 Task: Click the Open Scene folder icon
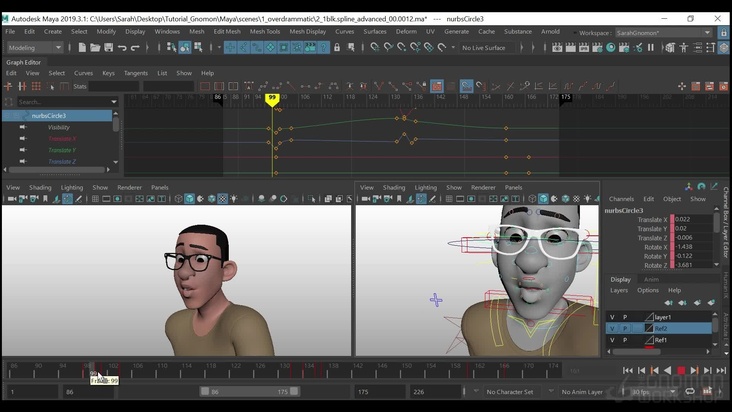tap(95, 48)
